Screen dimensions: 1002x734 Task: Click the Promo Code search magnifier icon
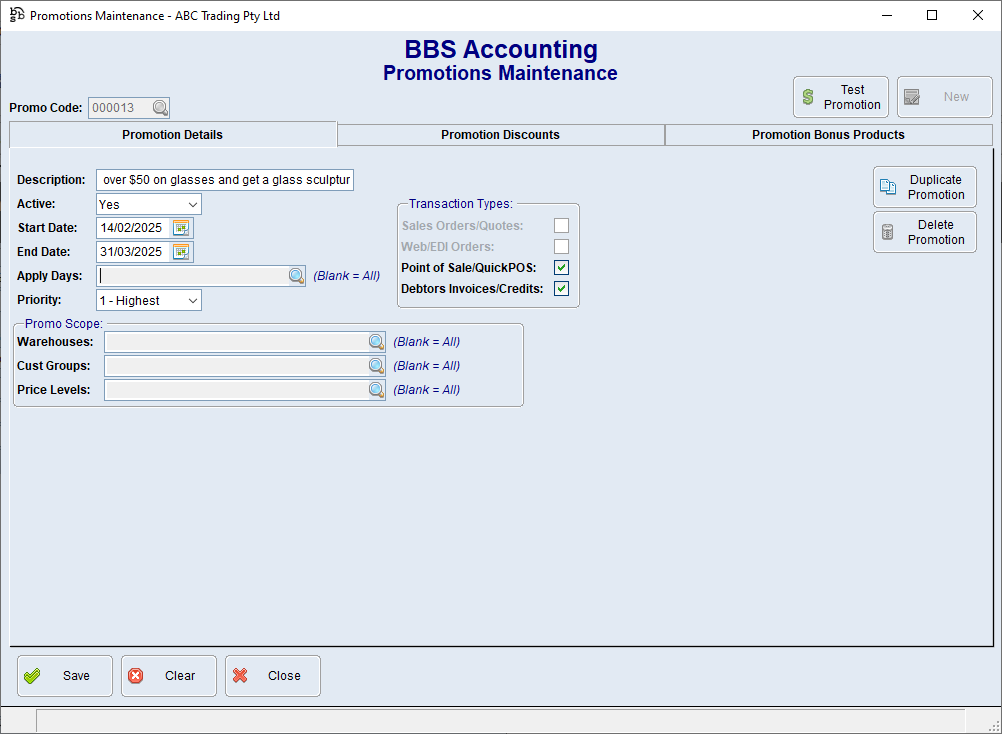160,108
